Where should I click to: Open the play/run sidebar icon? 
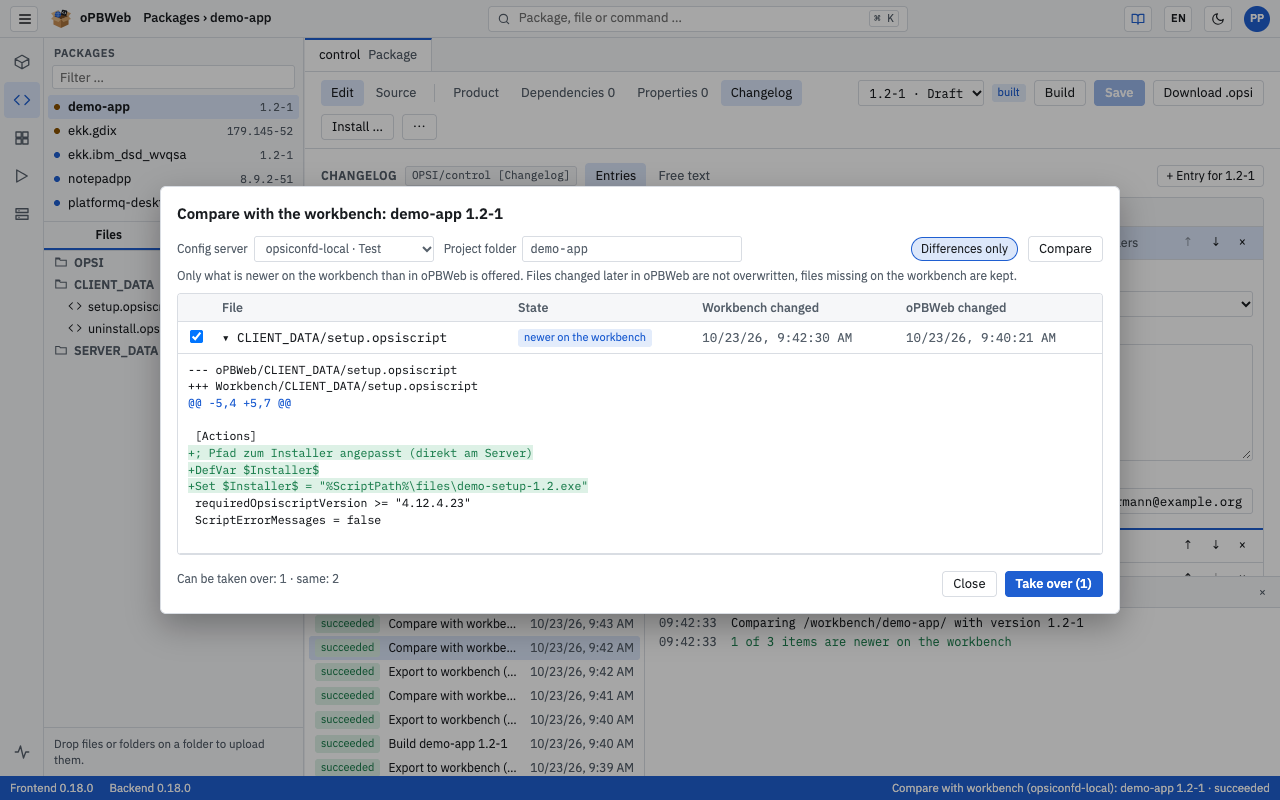coord(22,176)
